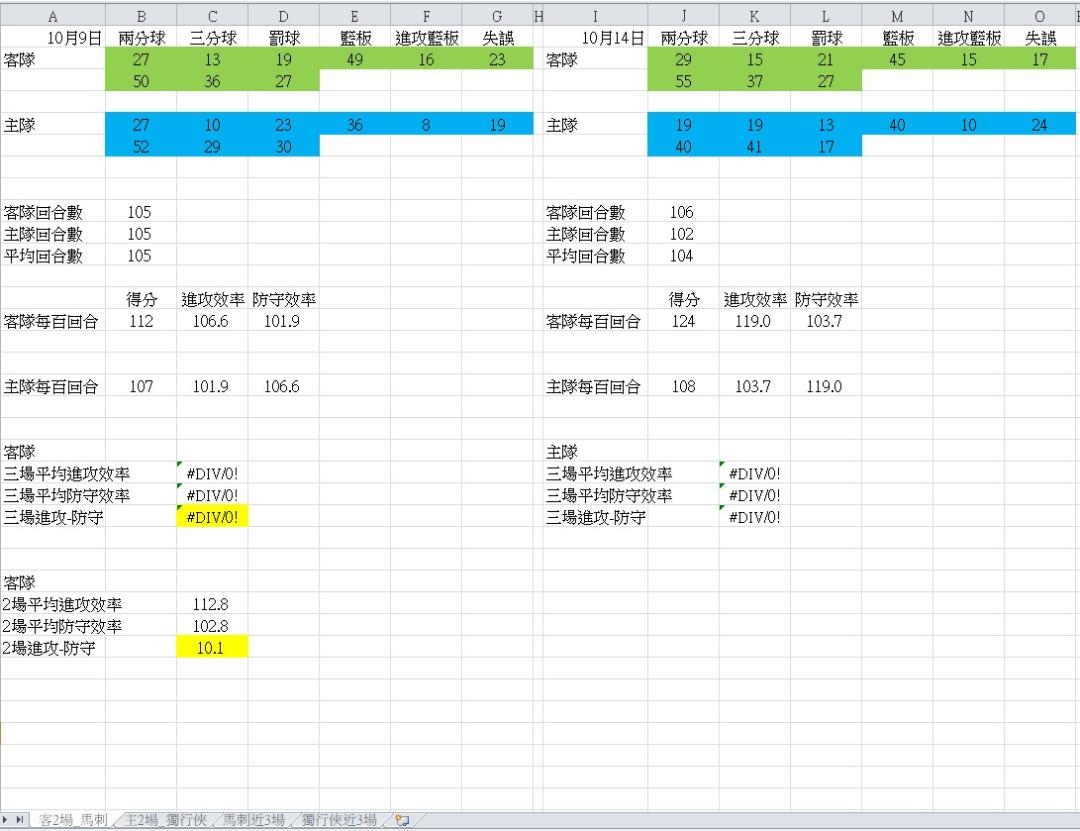The width and height of the screenshot is (1080, 831).
Task: Select the 客隊回合數 value 106
Action: tap(683, 212)
